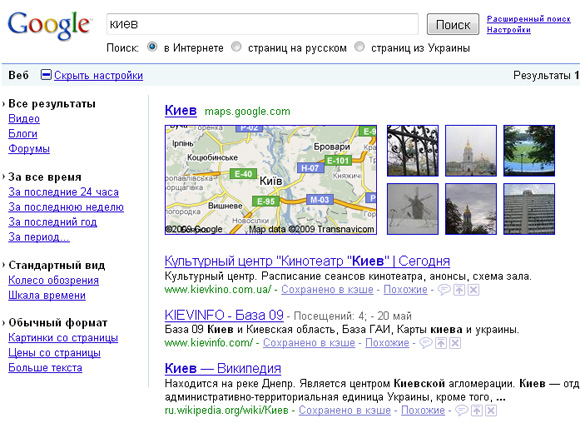Click the Поиск button
This screenshot has height=423, width=580.
tap(453, 24)
